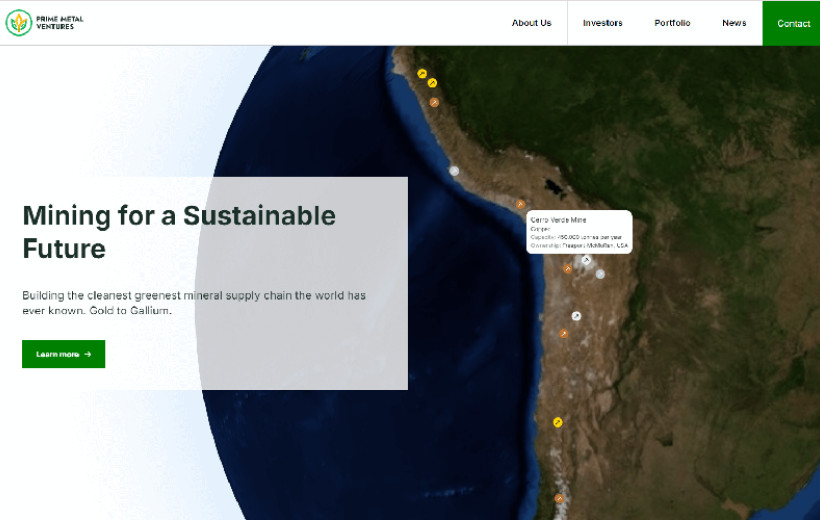
Task: Open the Portfolio section
Action: tap(672, 23)
